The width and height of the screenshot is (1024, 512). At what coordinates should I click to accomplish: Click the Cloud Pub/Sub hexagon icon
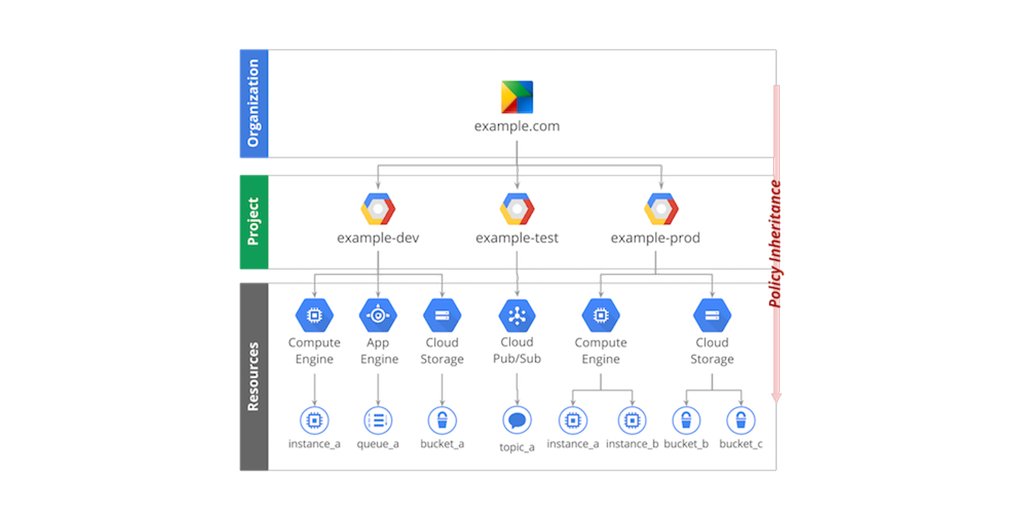[x=517, y=315]
